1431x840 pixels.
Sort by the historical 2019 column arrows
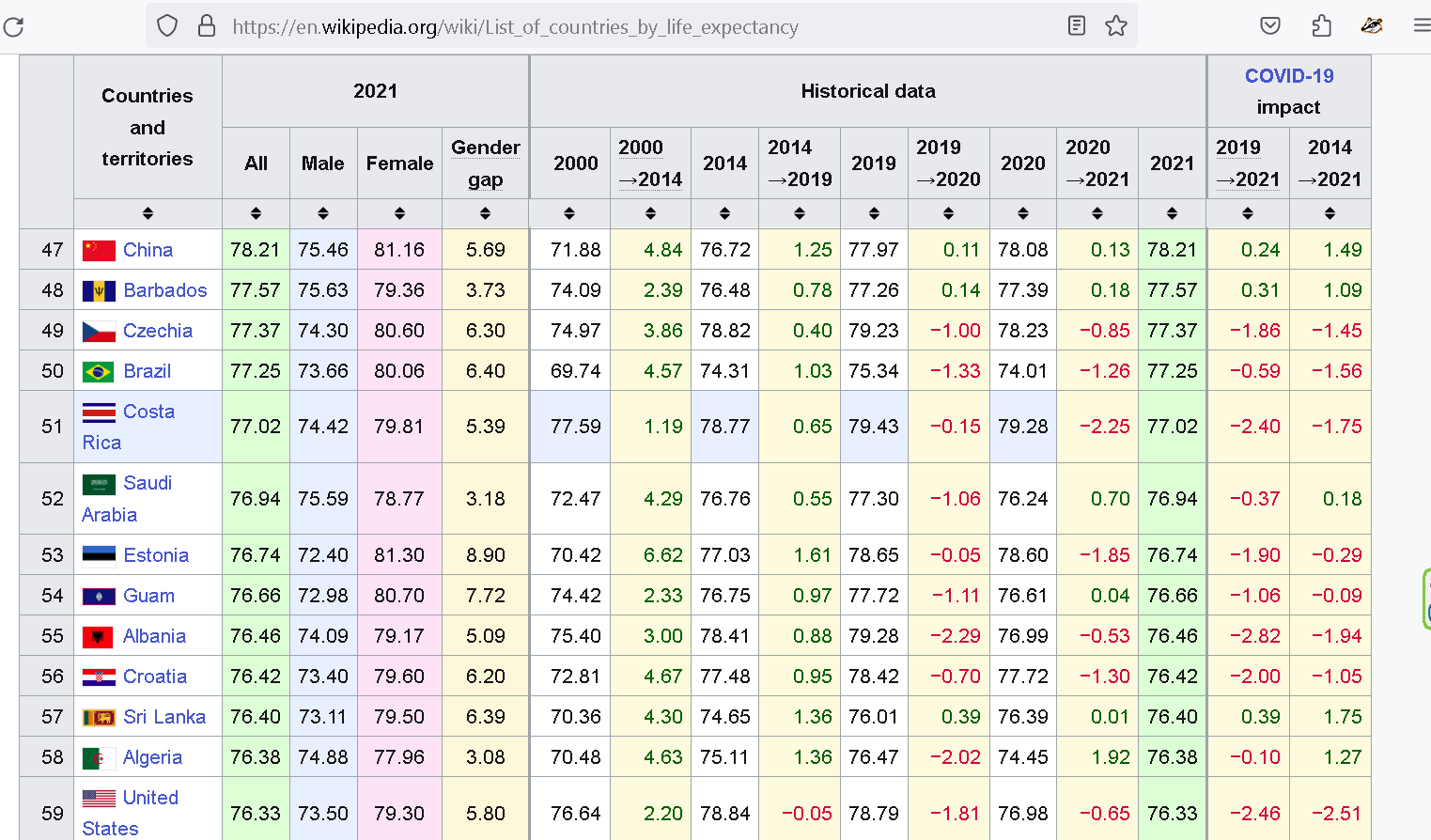coord(874,213)
